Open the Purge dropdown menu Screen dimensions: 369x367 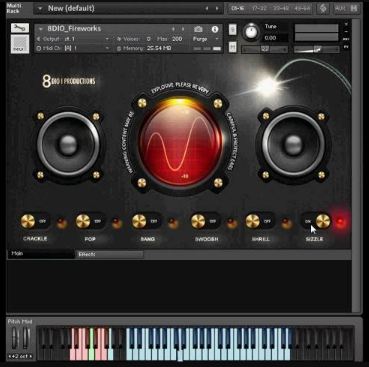click(206, 39)
